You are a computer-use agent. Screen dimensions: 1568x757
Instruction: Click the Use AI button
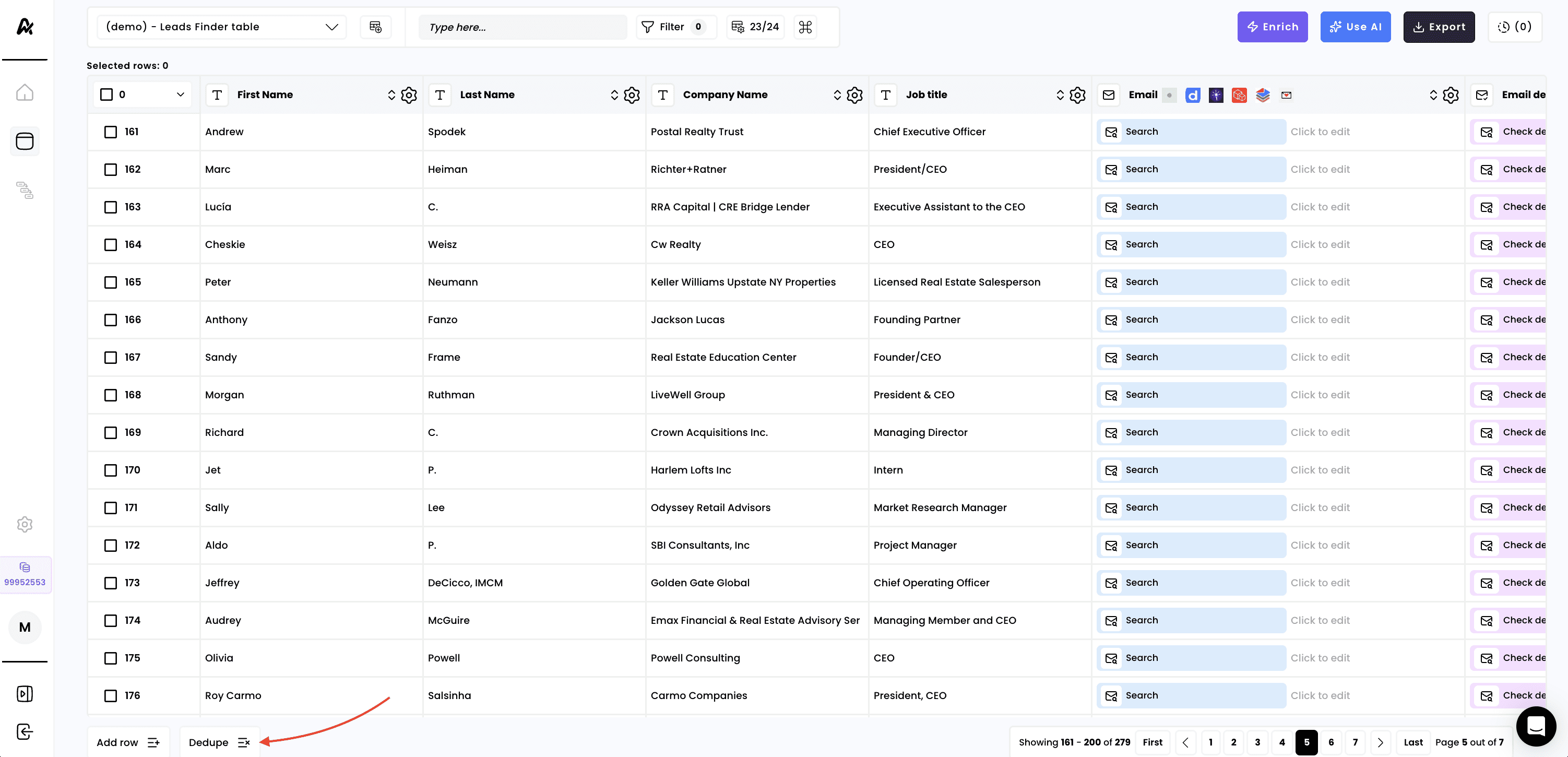pyautogui.click(x=1355, y=27)
